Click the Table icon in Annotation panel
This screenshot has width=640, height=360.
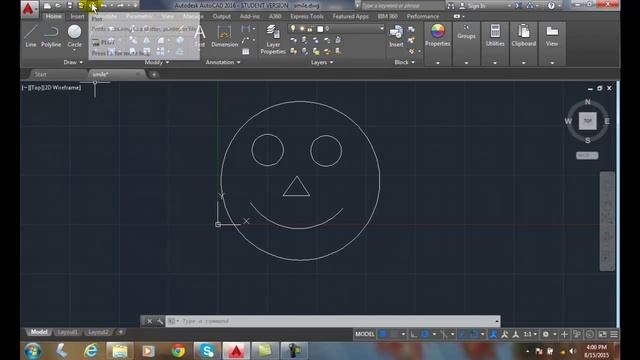[x=246, y=51]
